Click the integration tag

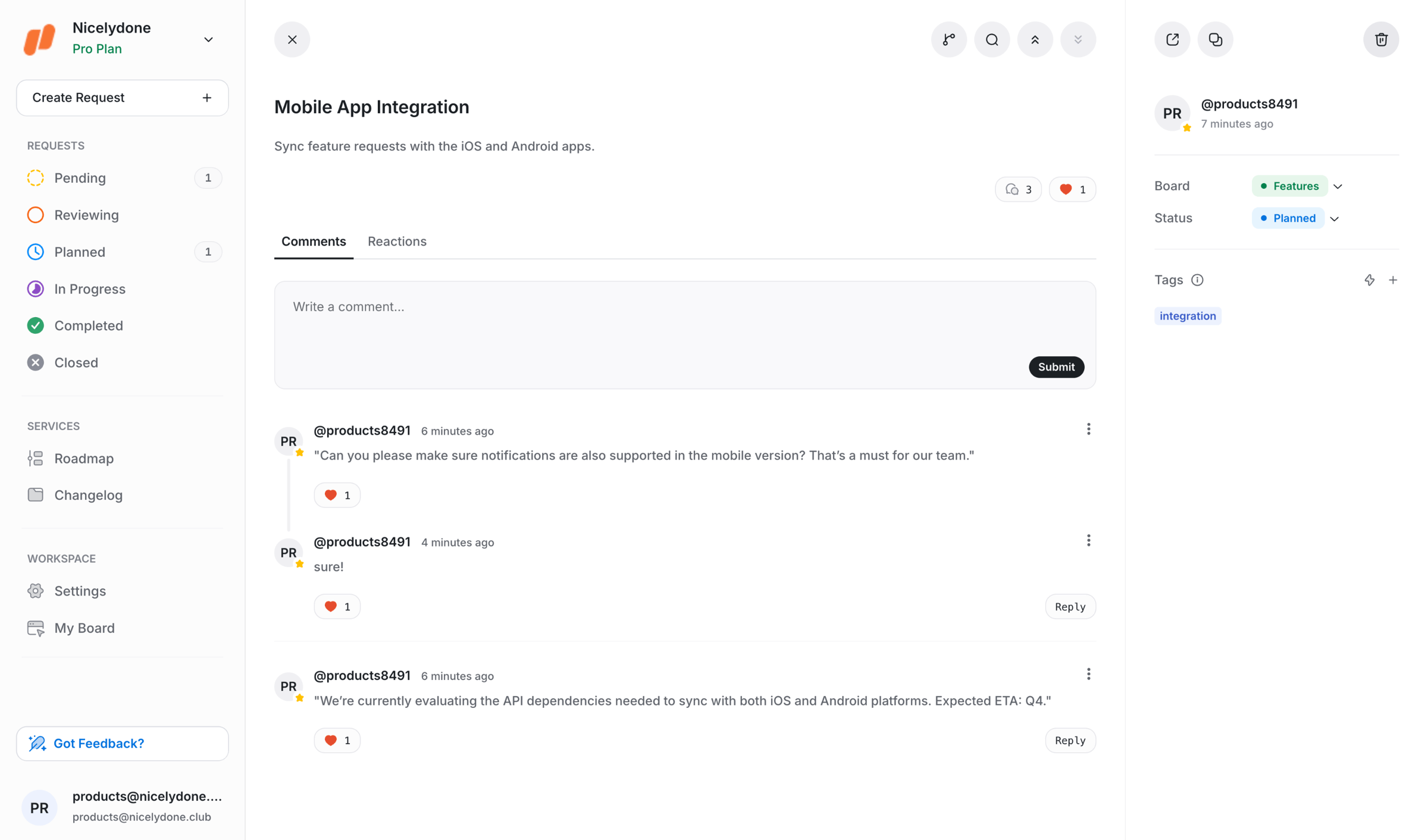point(1188,316)
